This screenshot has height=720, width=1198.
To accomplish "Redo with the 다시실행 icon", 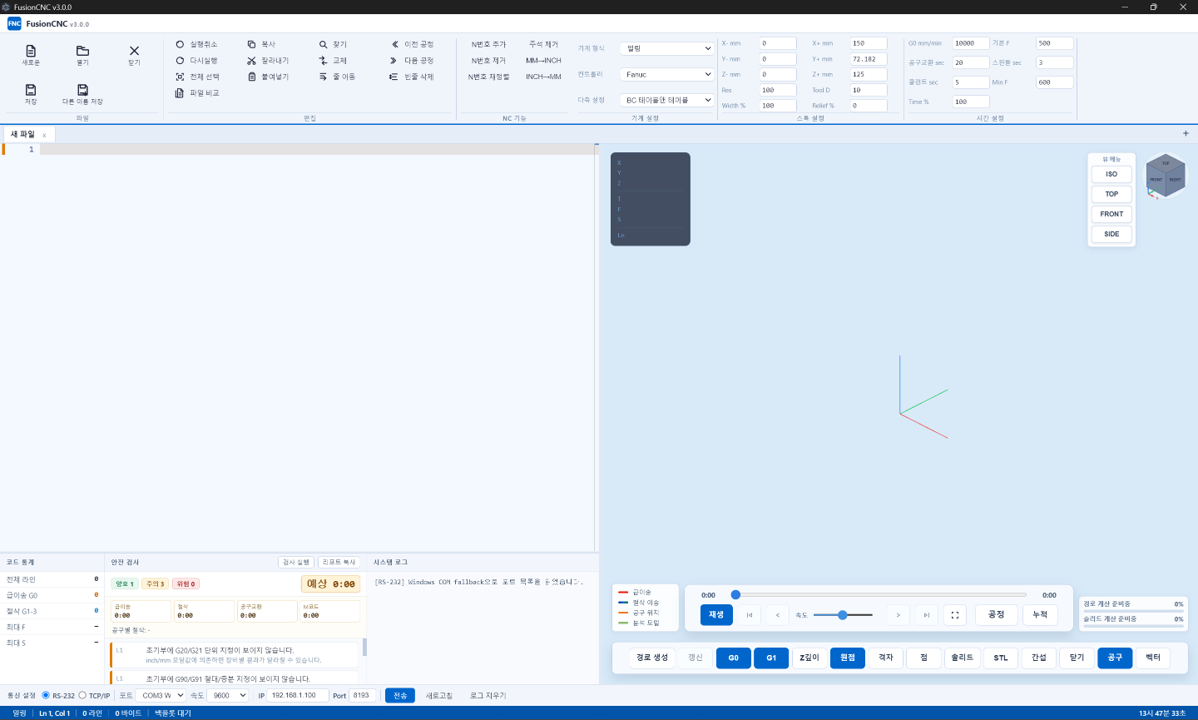I will click(x=180, y=60).
